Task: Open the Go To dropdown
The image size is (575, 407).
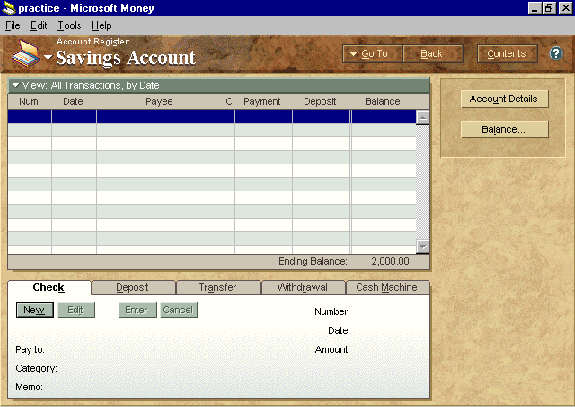Action: click(372, 54)
